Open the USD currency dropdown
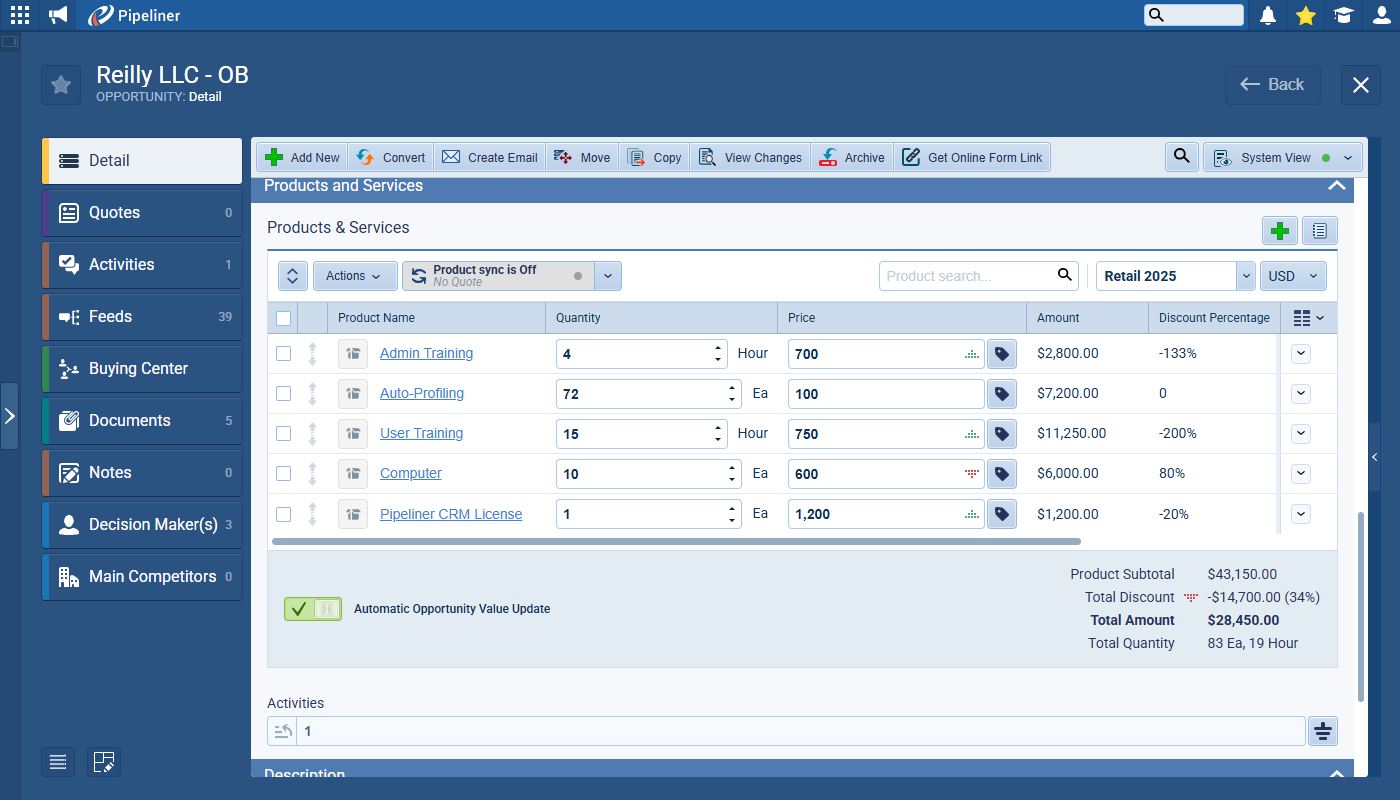 click(1293, 276)
